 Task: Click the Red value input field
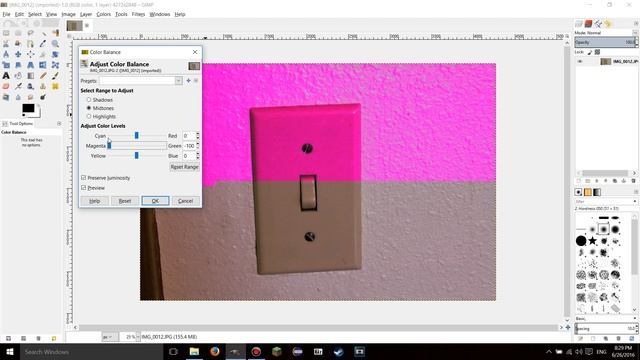pyautogui.click(x=189, y=136)
